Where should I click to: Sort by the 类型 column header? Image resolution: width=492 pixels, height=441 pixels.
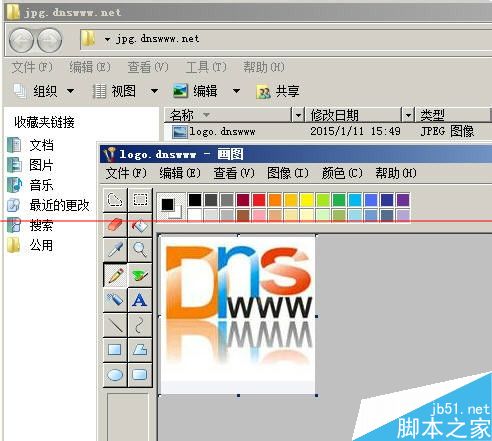453,116
